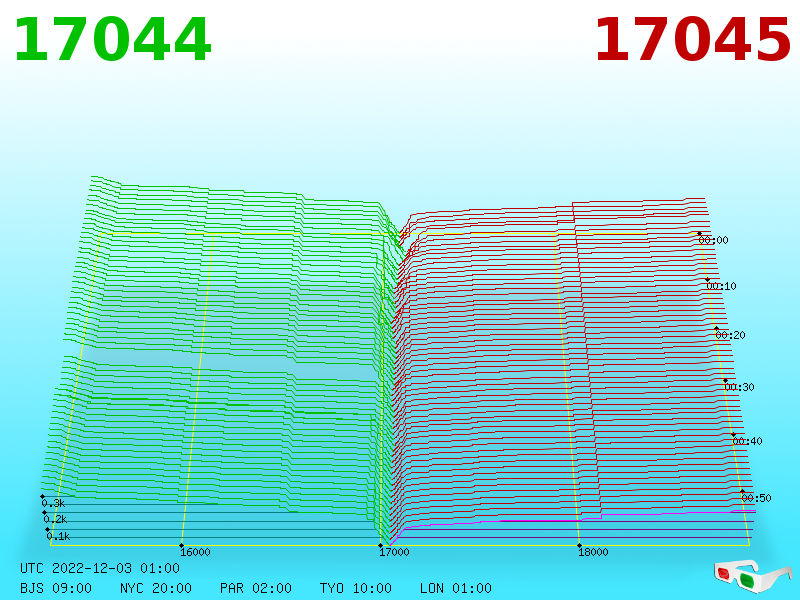The height and width of the screenshot is (600, 800).
Task: Click the NYC 20:00 time label
Action: point(156,588)
